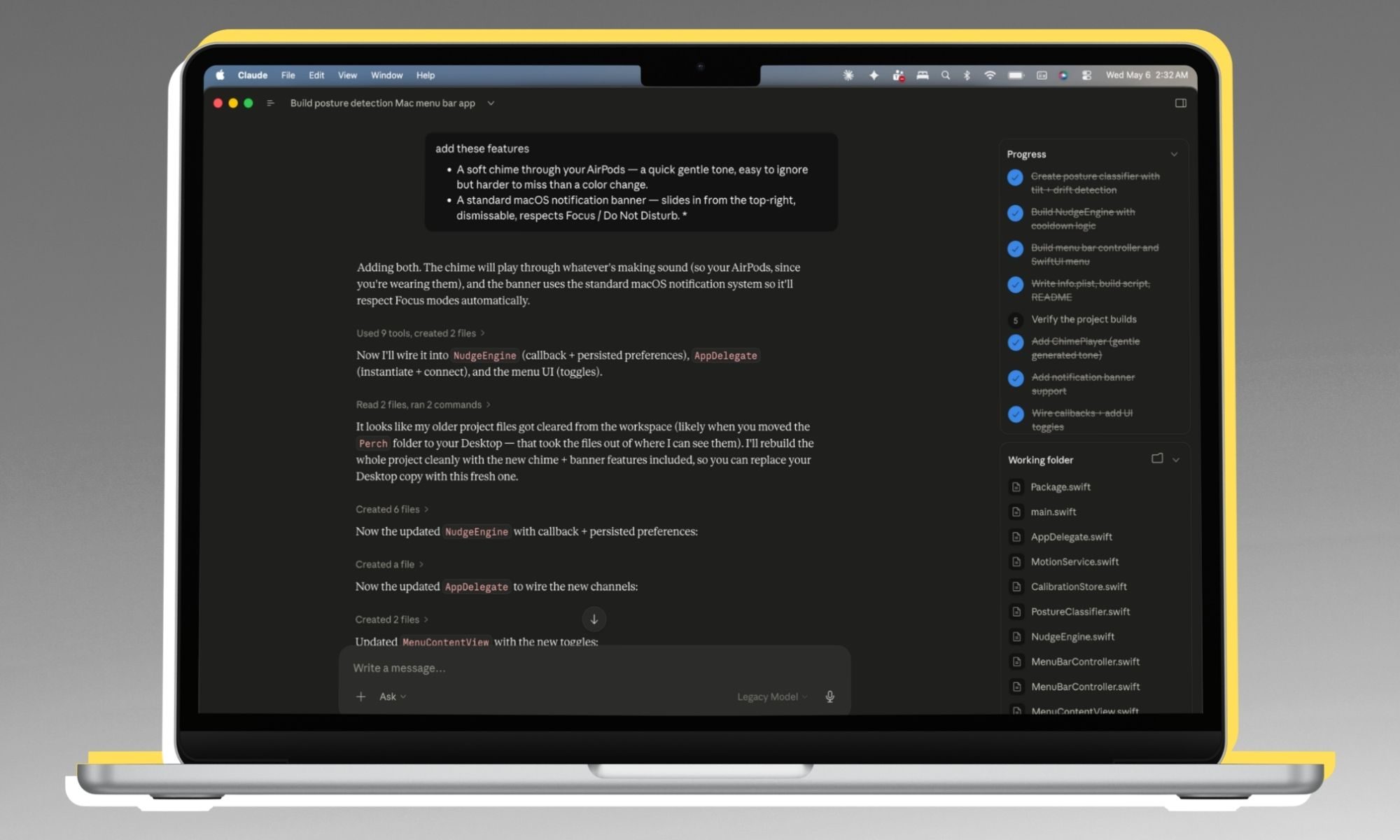The width and height of the screenshot is (1400, 840).
Task: Open the Working folder in Finder via folder icon
Action: point(1157,458)
